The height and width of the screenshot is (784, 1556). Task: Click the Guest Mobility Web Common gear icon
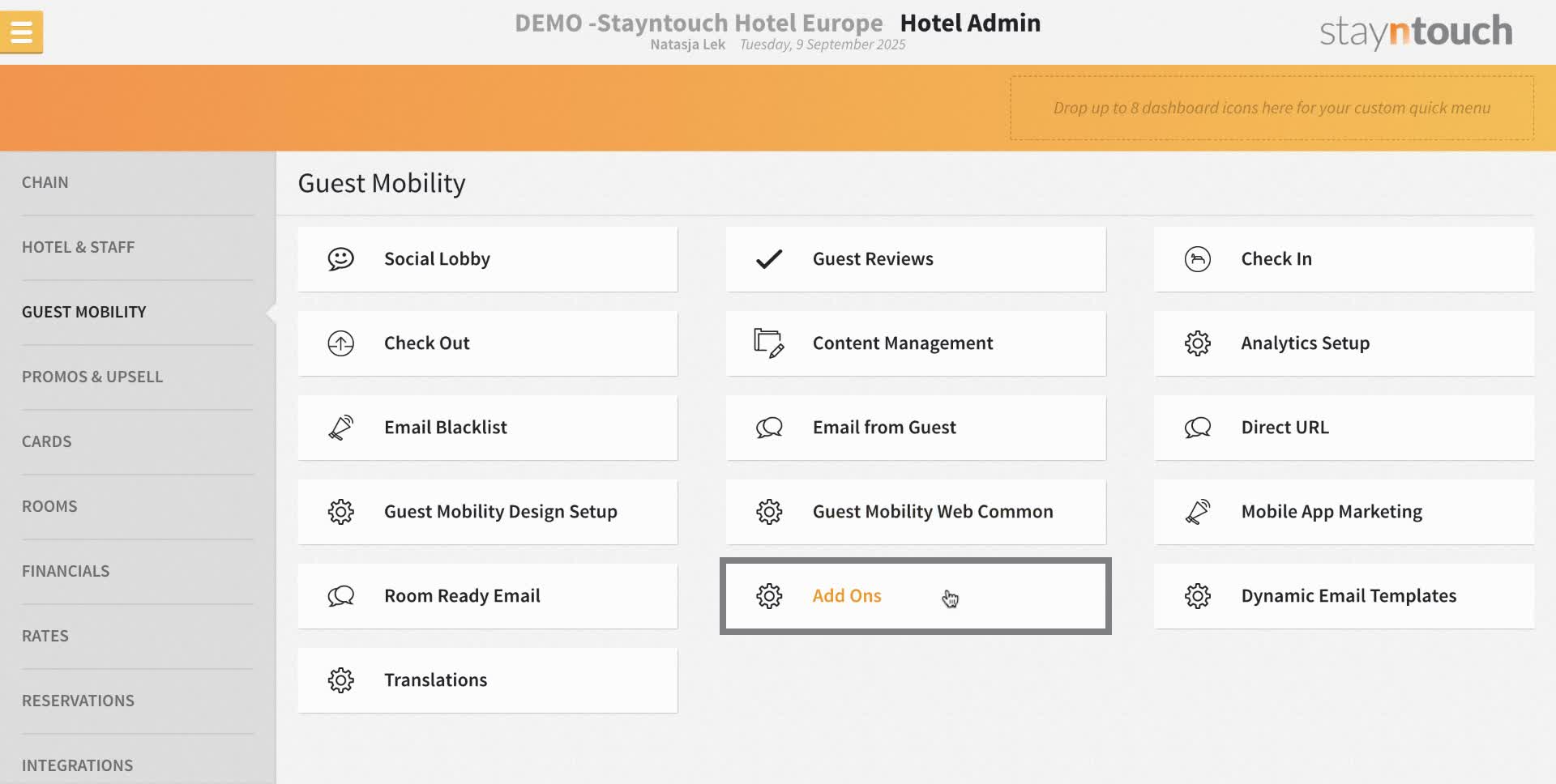click(x=768, y=511)
